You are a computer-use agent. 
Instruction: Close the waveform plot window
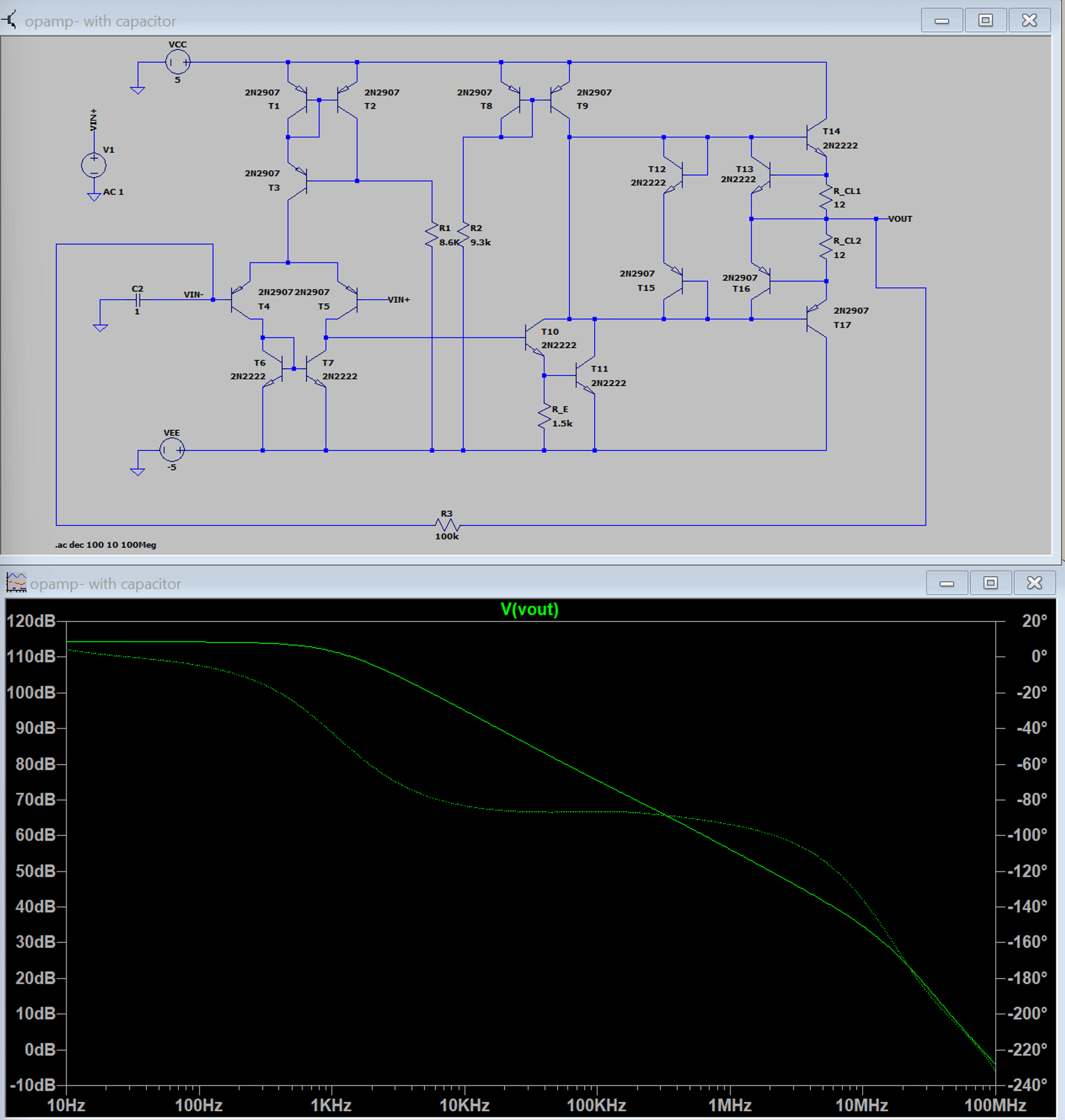tap(1034, 583)
